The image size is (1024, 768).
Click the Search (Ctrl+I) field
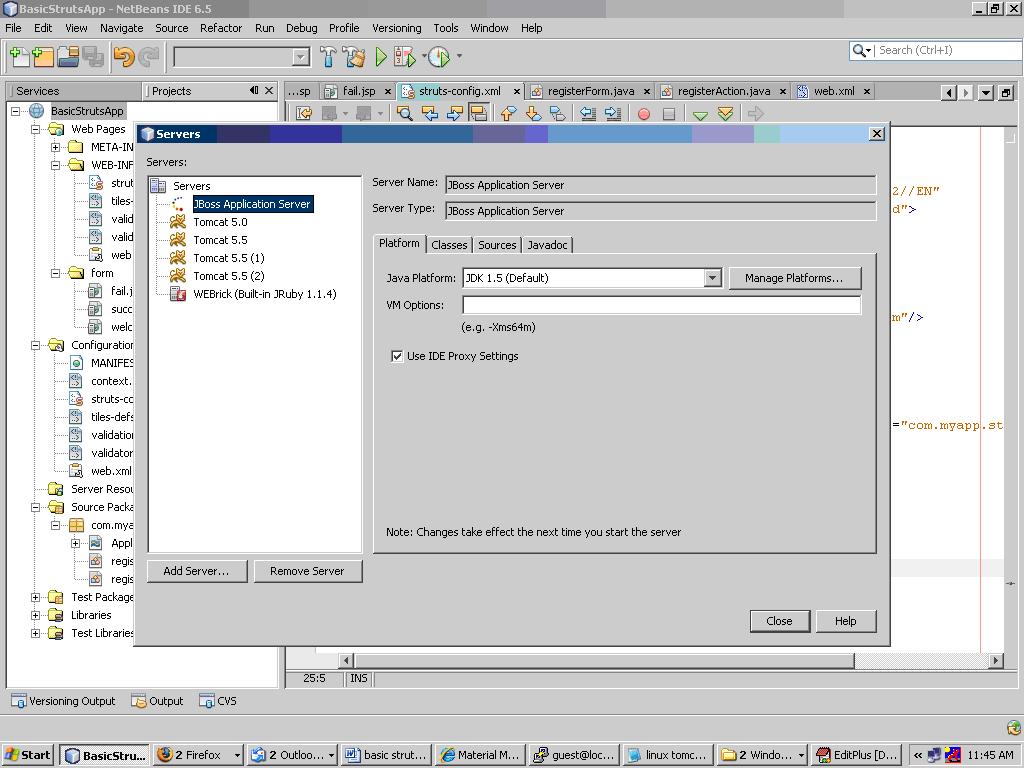coord(948,50)
